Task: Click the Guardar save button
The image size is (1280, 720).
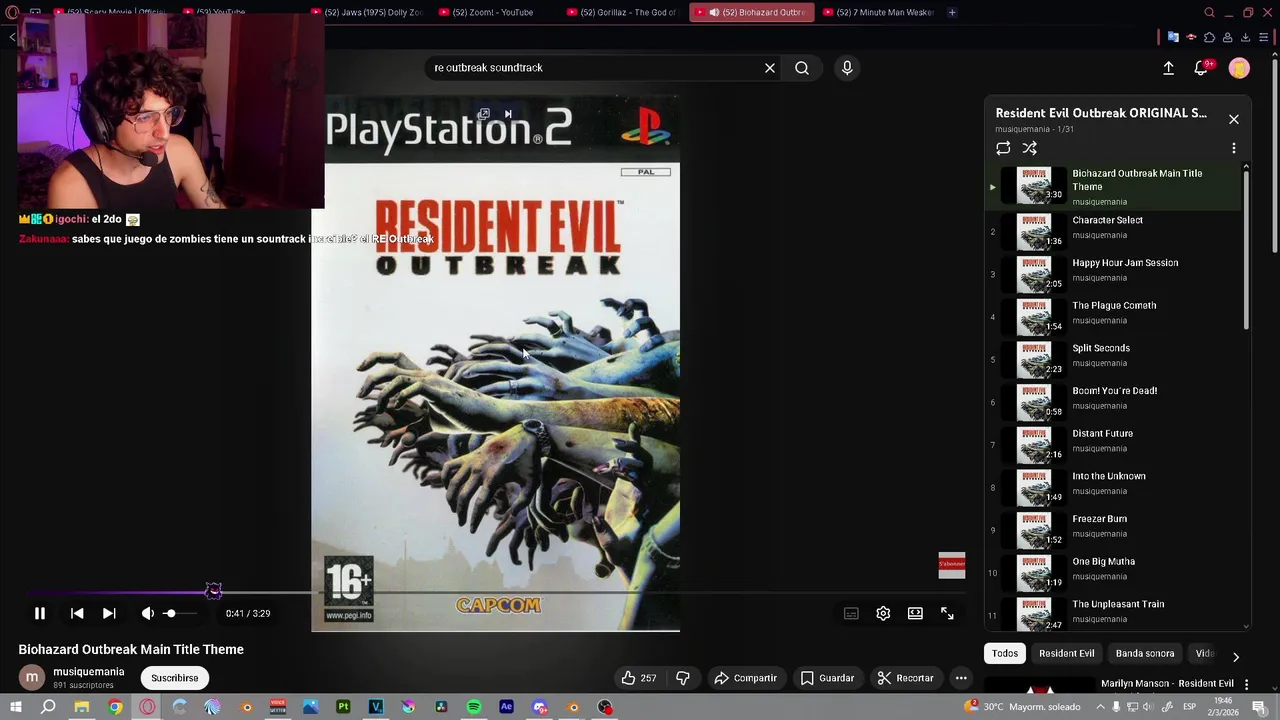Action: 827,678
